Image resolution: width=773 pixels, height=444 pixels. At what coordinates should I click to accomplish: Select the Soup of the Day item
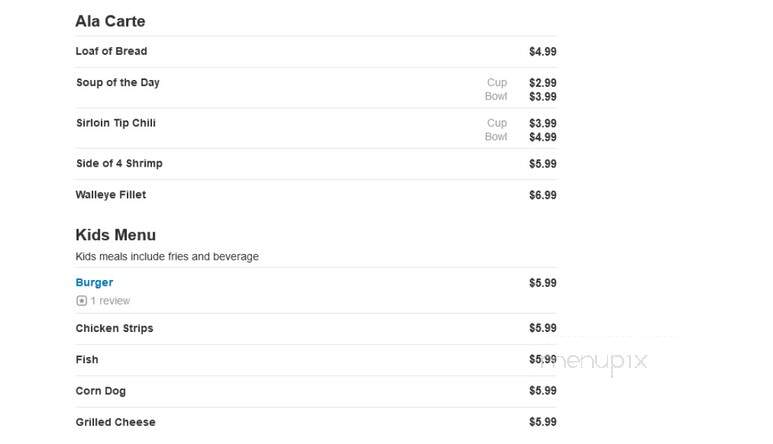pos(118,82)
